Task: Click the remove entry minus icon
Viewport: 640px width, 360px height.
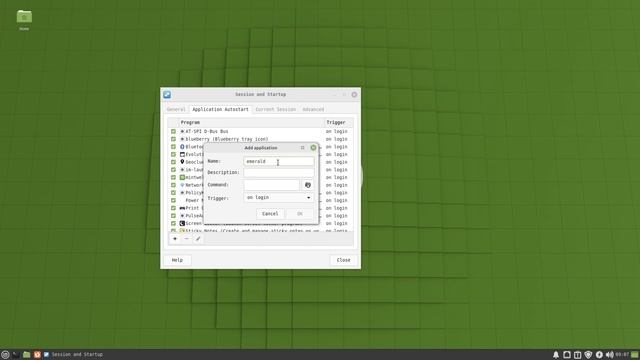Action: (187, 239)
